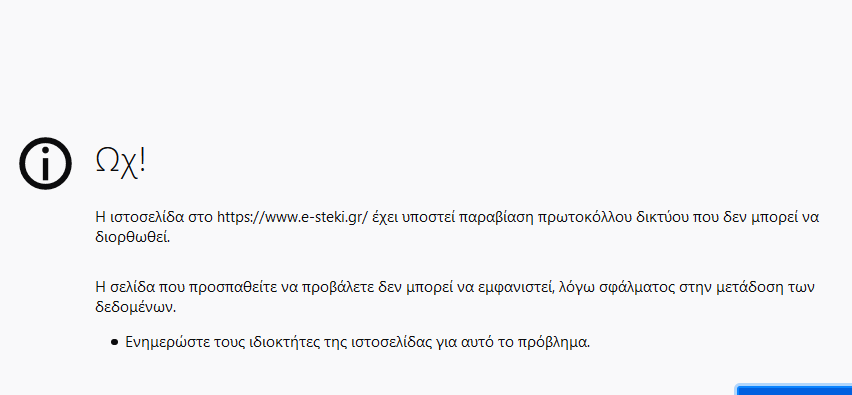Click the word 'διορθωθεί.' in the first paragraph
The height and width of the screenshot is (395, 852).
(133, 238)
